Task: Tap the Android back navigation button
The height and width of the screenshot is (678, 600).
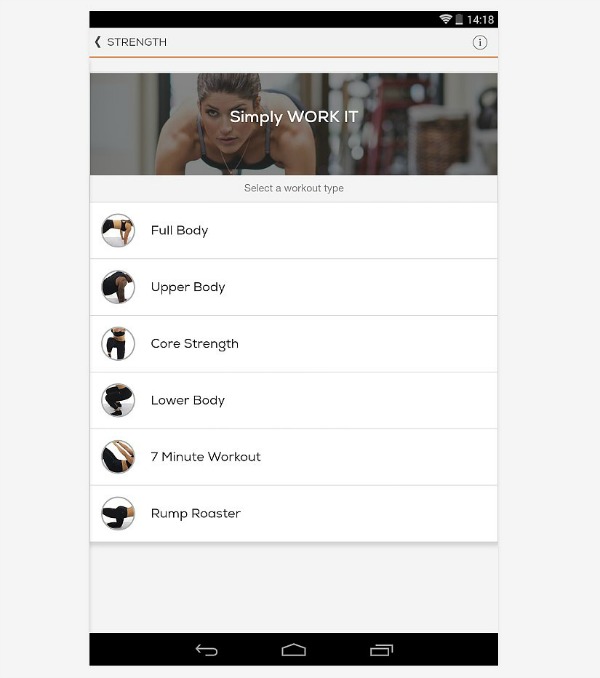Action: 207,650
